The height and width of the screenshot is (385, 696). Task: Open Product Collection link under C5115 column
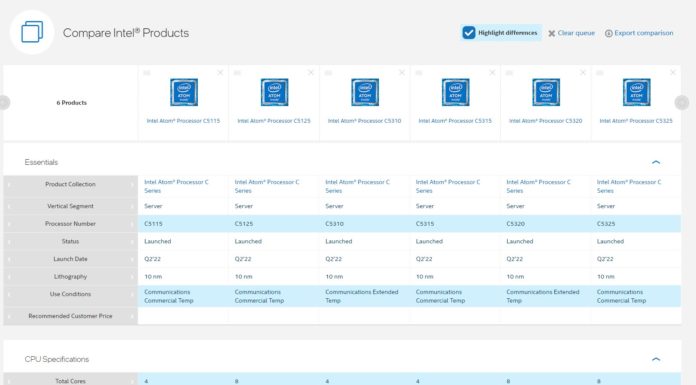click(x=176, y=186)
